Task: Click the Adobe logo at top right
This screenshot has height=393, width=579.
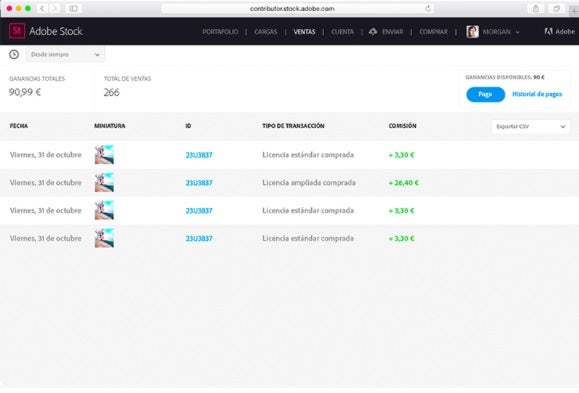Action: click(x=559, y=32)
